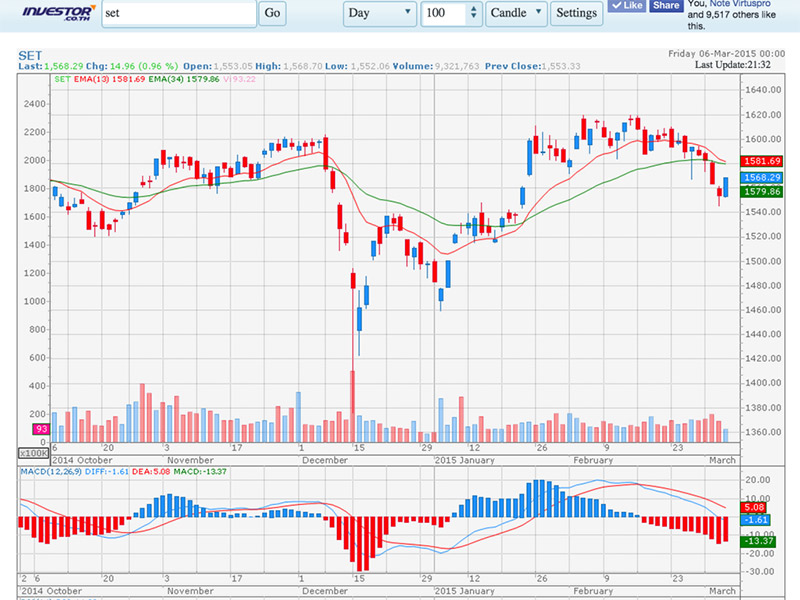800x600 pixels.
Task: Click the 2400 volume axis label
Action: [x=35, y=104]
